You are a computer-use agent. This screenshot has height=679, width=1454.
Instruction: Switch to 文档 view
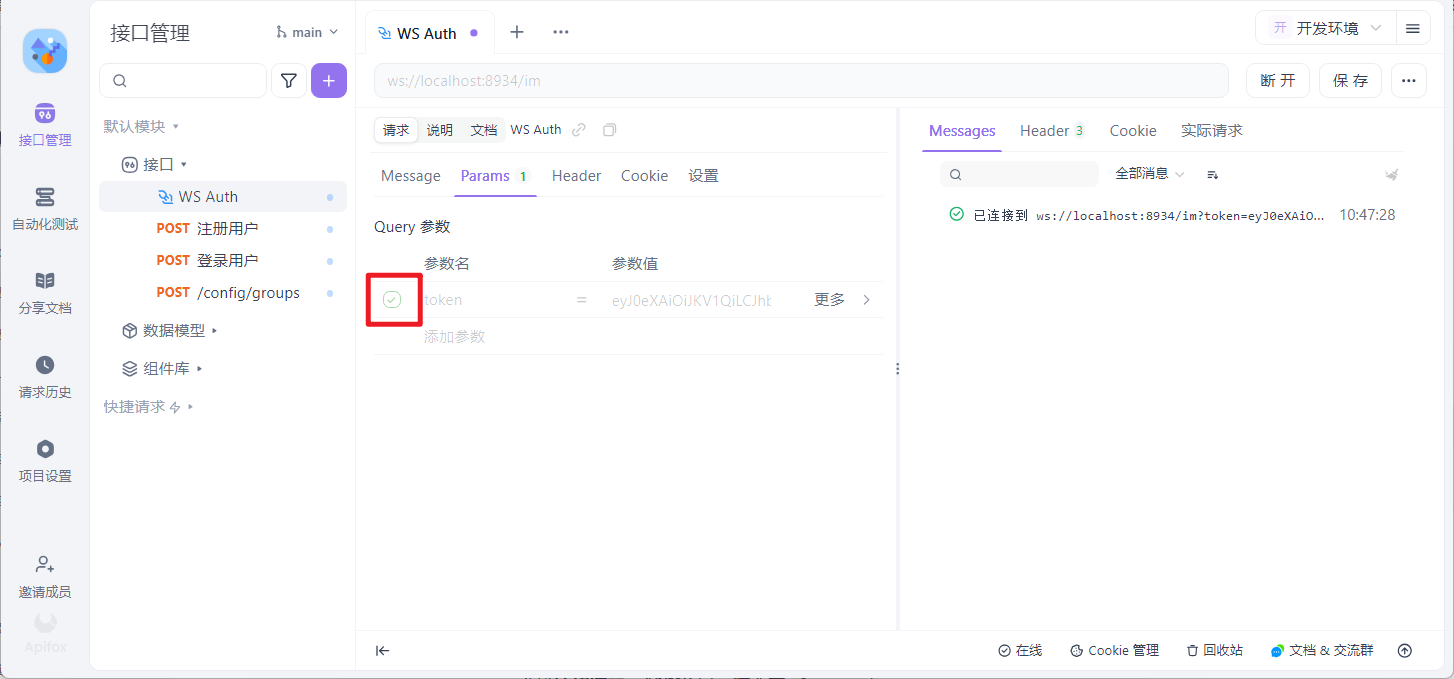coord(483,130)
